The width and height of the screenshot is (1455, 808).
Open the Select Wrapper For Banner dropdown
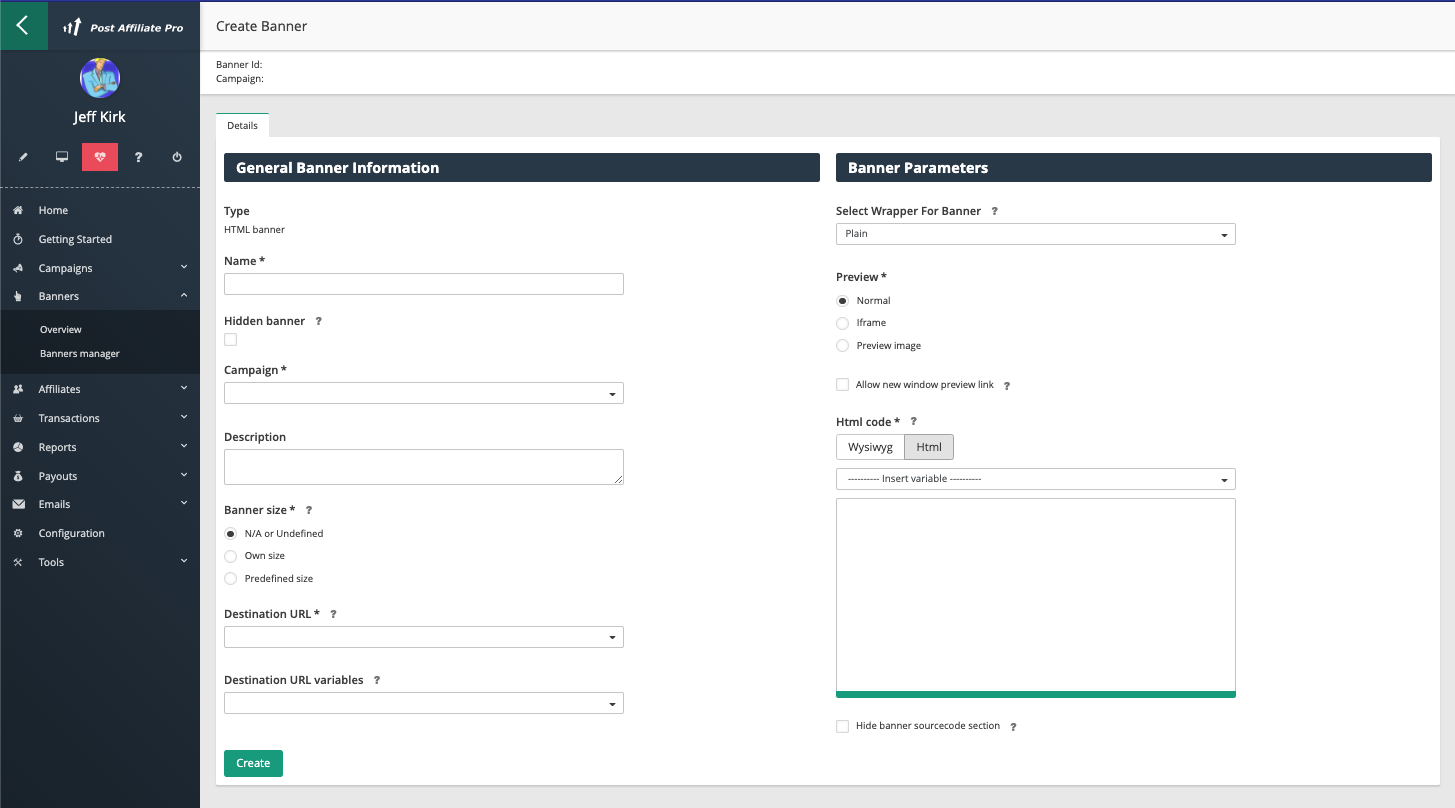point(1035,233)
